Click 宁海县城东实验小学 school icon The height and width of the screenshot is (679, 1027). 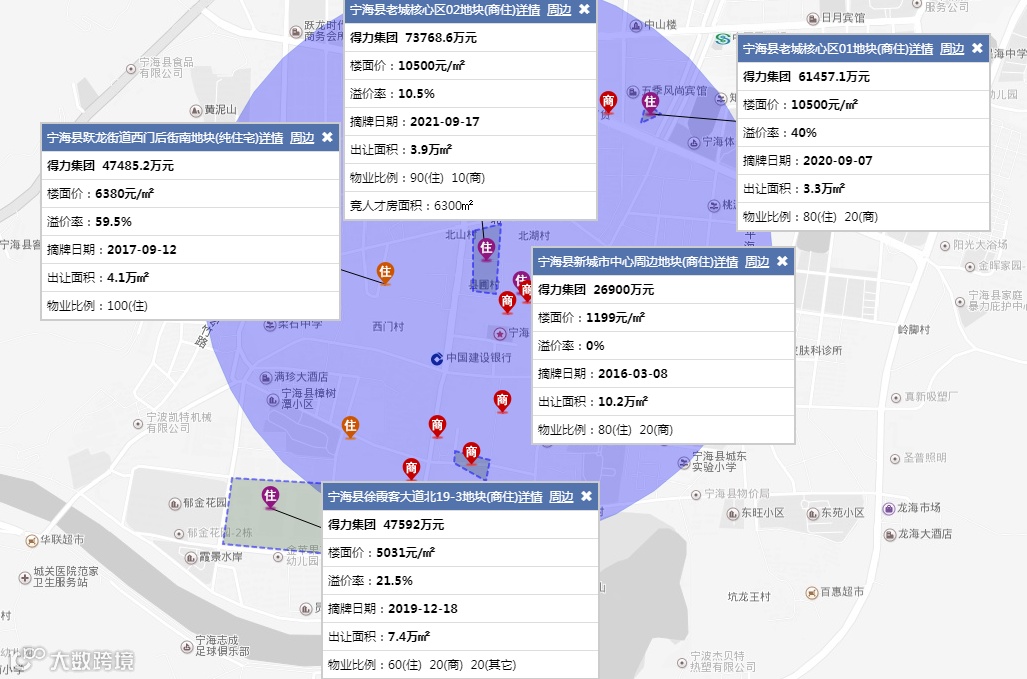(684, 463)
